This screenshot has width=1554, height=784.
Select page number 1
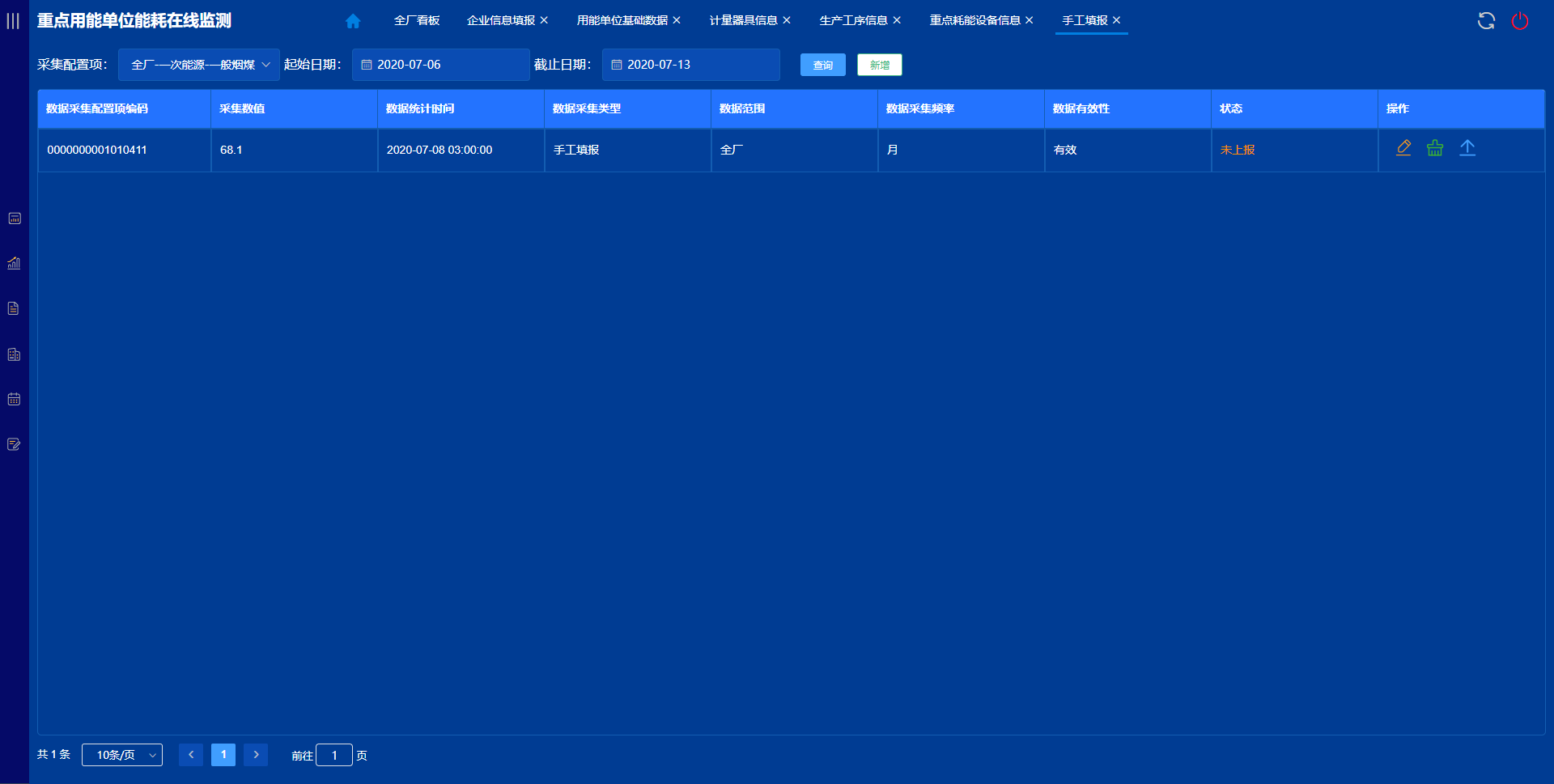[x=223, y=755]
